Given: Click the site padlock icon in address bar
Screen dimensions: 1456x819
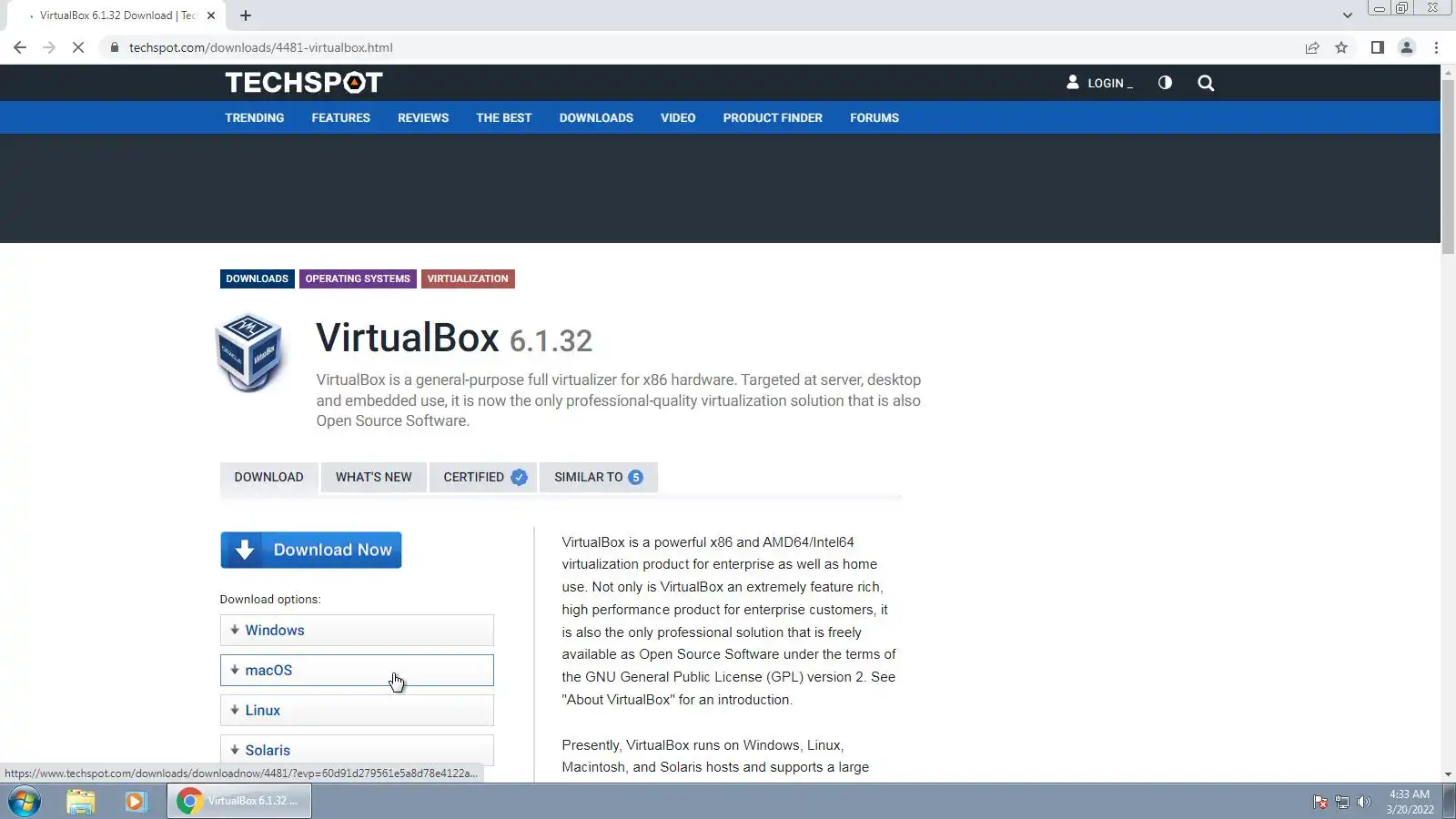Looking at the screenshot, I should 115,47.
